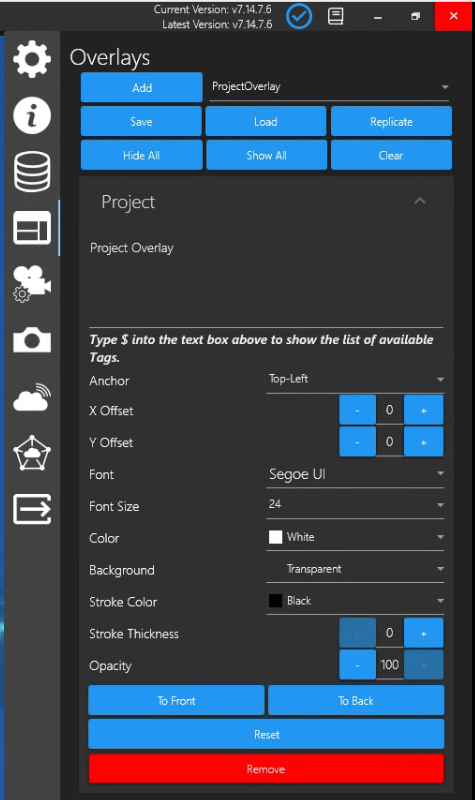Open the info sidebar icon
Image resolution: width=475 pixels, height=800 pixels.
[x=32, y=116]
